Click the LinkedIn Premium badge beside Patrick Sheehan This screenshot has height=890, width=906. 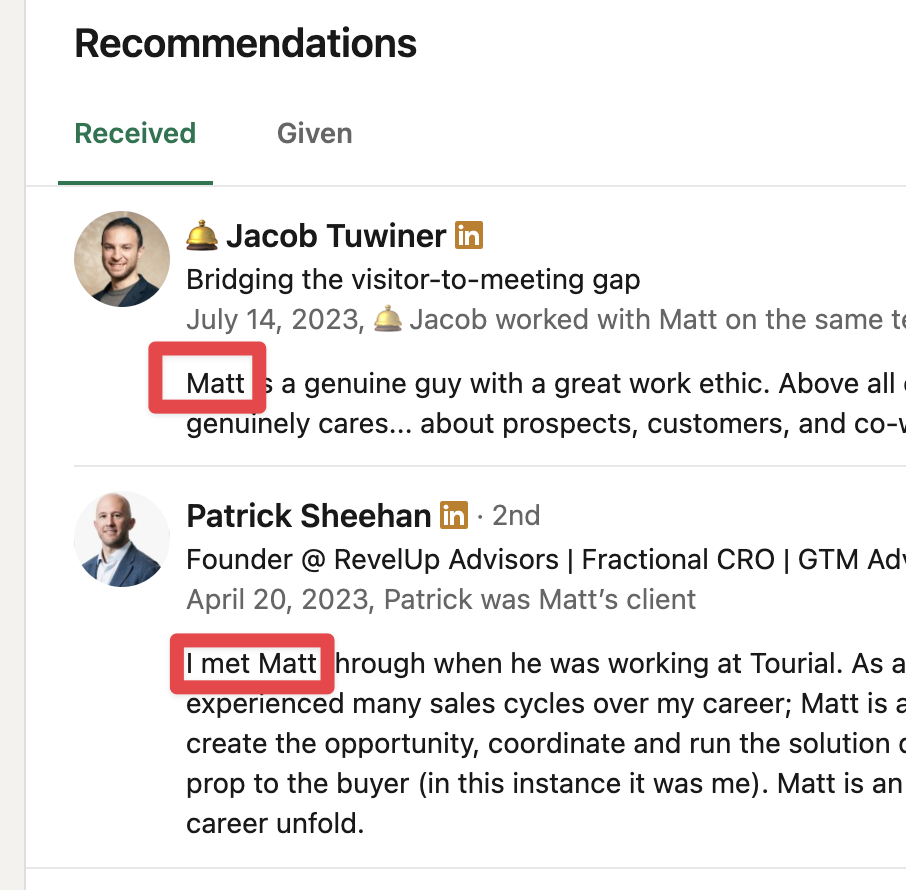pos(454,515)
